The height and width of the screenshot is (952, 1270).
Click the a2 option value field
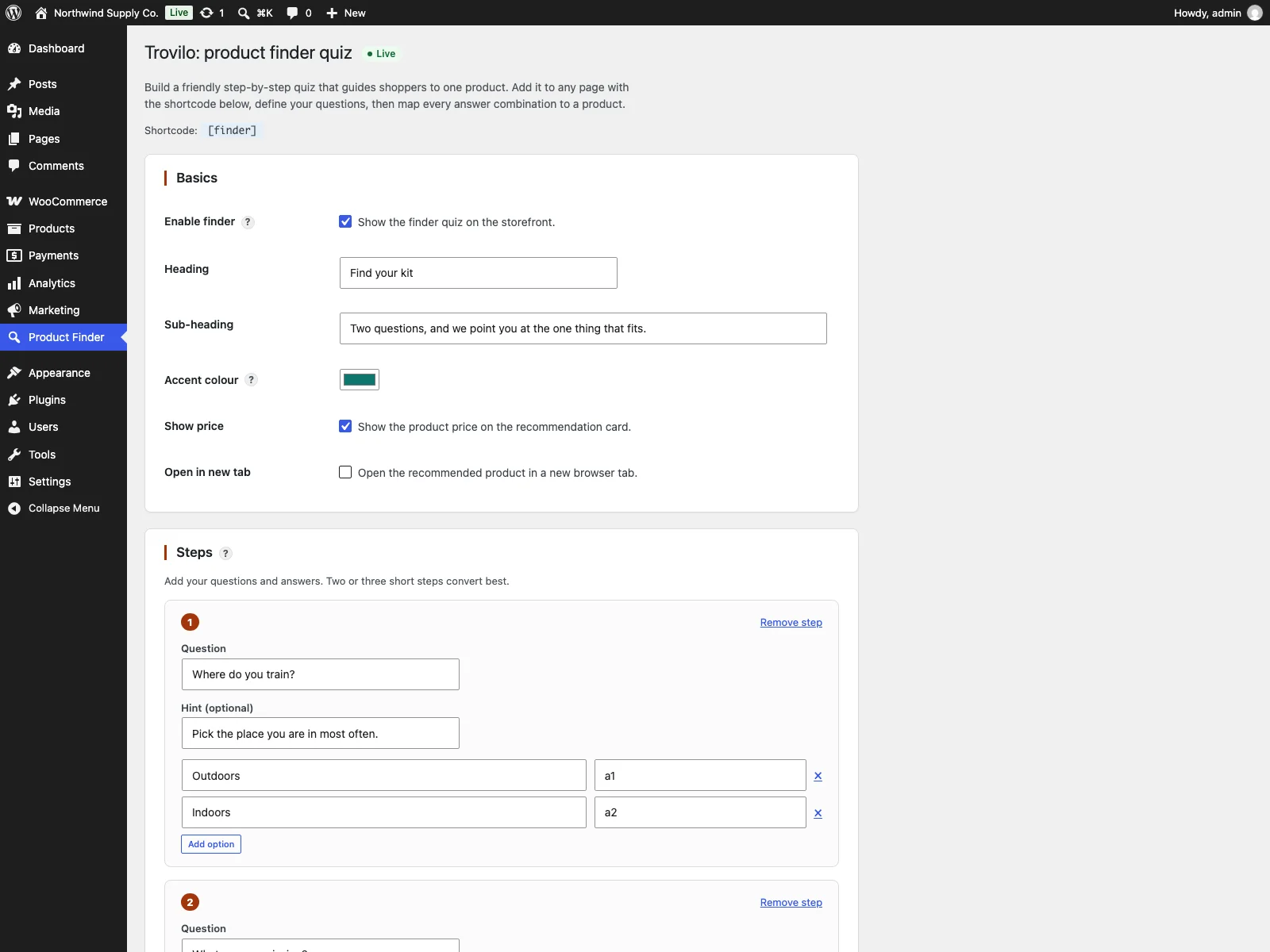[x=700, y=812]
